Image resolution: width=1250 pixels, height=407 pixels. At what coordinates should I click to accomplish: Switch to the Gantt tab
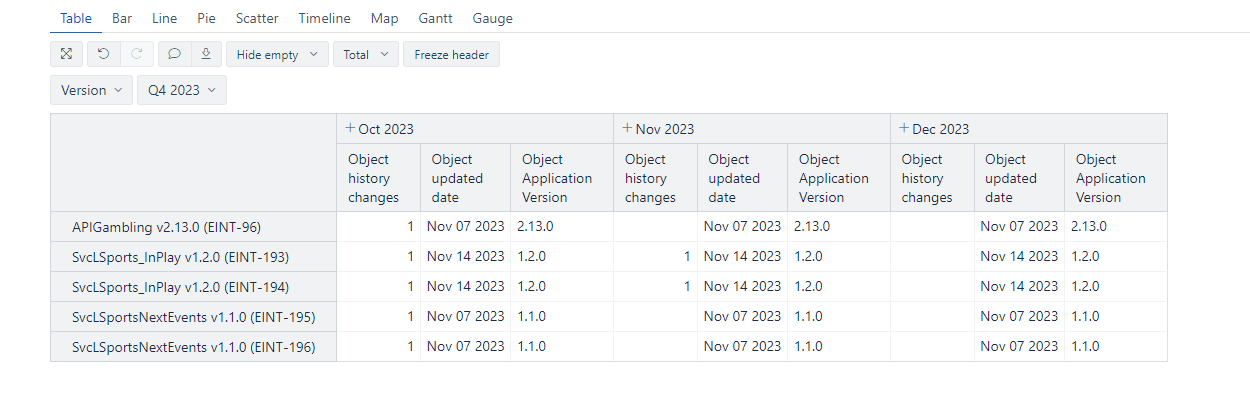[x=436, y=18]
